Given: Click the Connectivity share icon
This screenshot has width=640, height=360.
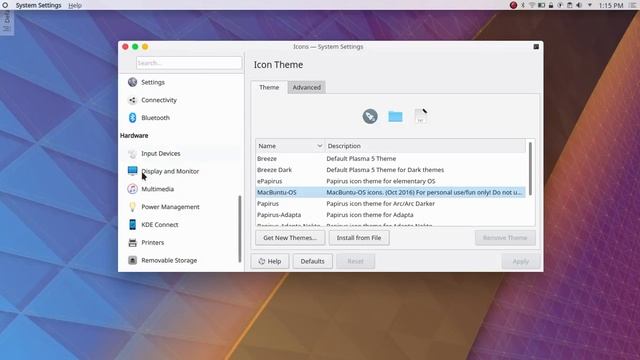Looking at the screenshot, I should pyautogui.click(x=132, y=100).
